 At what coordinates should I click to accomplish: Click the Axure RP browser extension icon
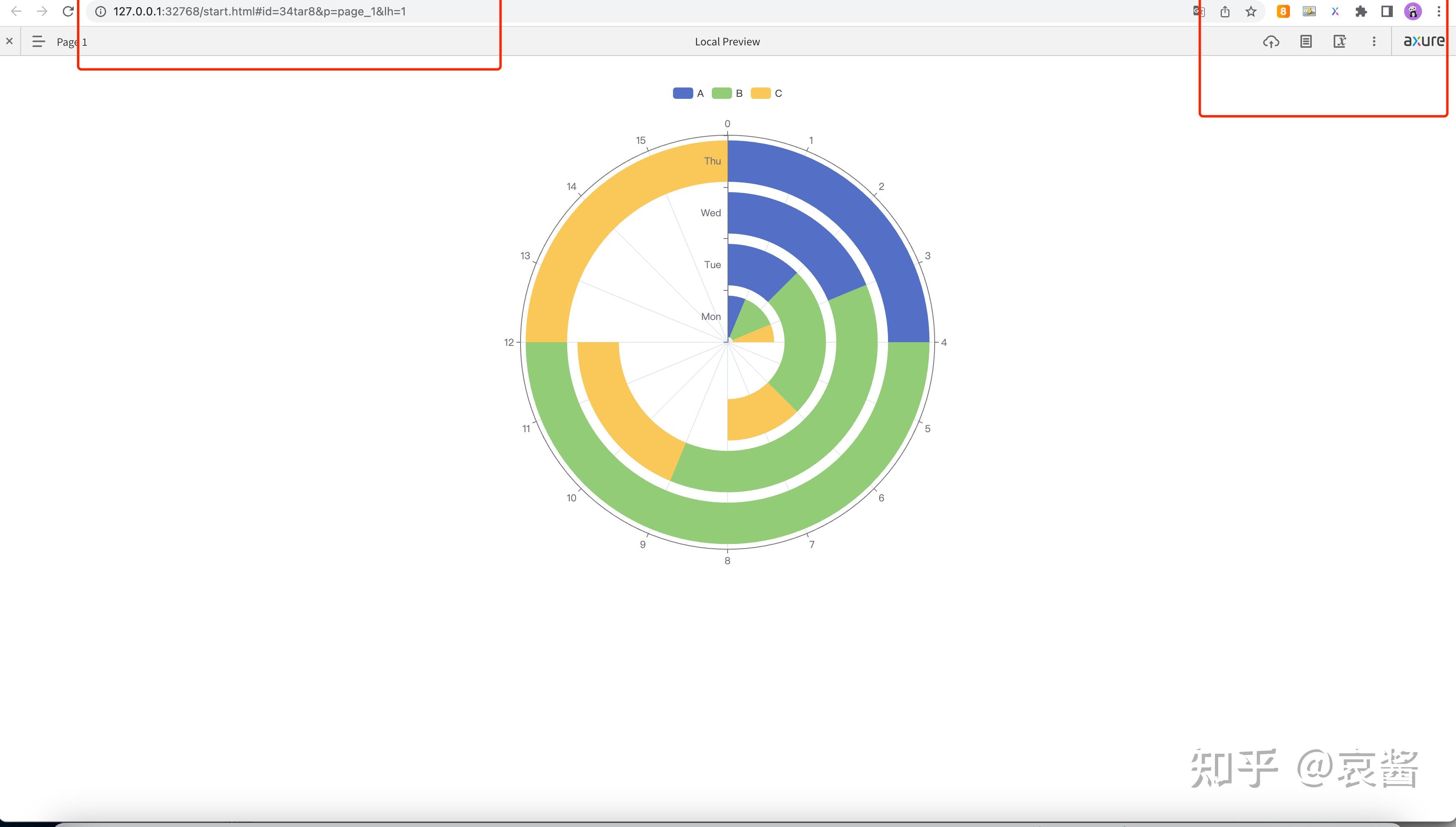[1335, 11]
